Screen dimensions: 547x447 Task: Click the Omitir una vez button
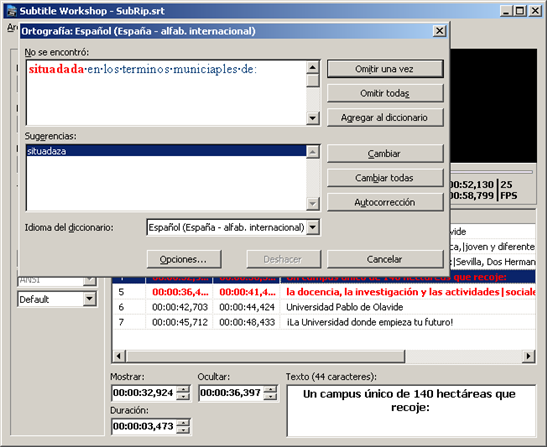[385, 69]
